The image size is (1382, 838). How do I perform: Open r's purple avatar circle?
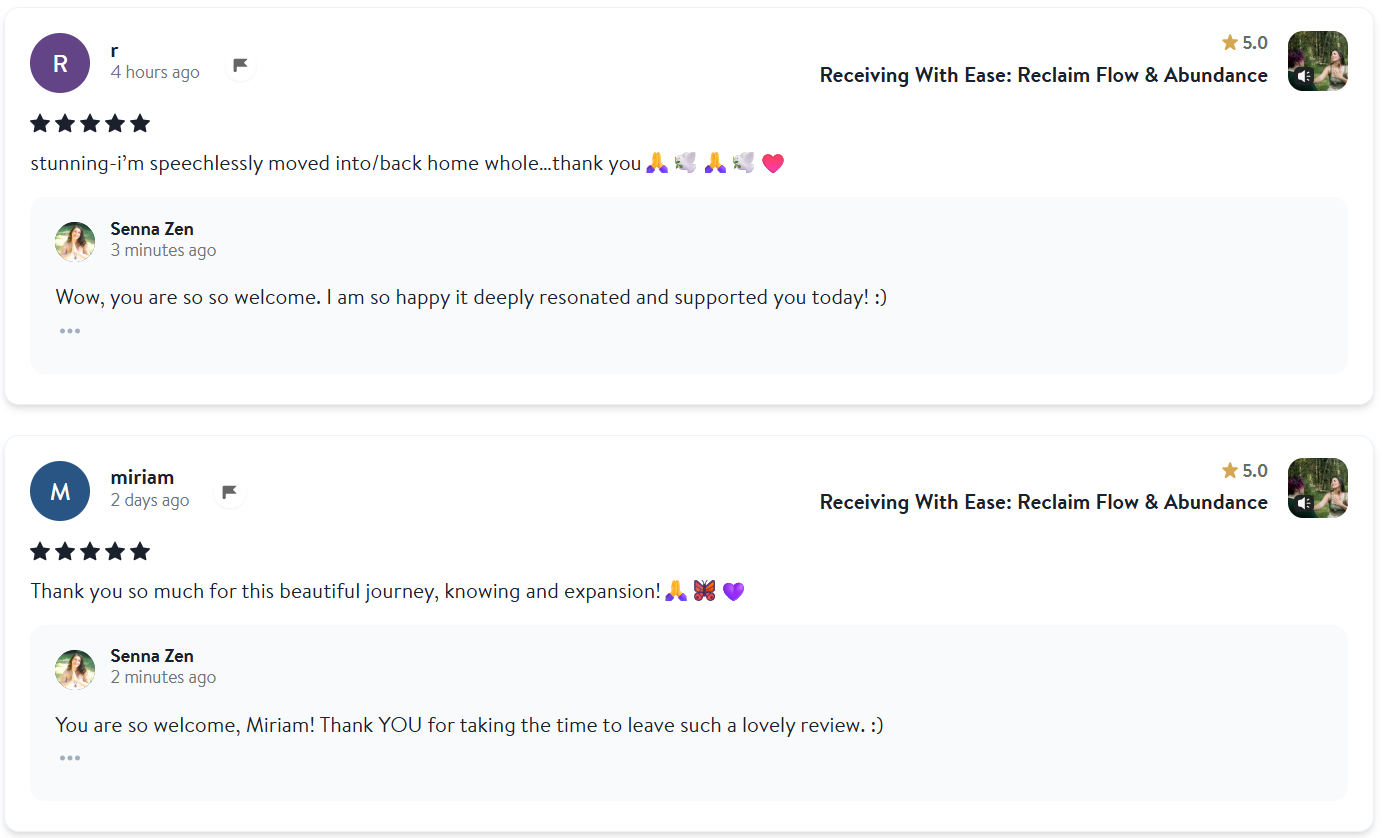coord(60,63)
